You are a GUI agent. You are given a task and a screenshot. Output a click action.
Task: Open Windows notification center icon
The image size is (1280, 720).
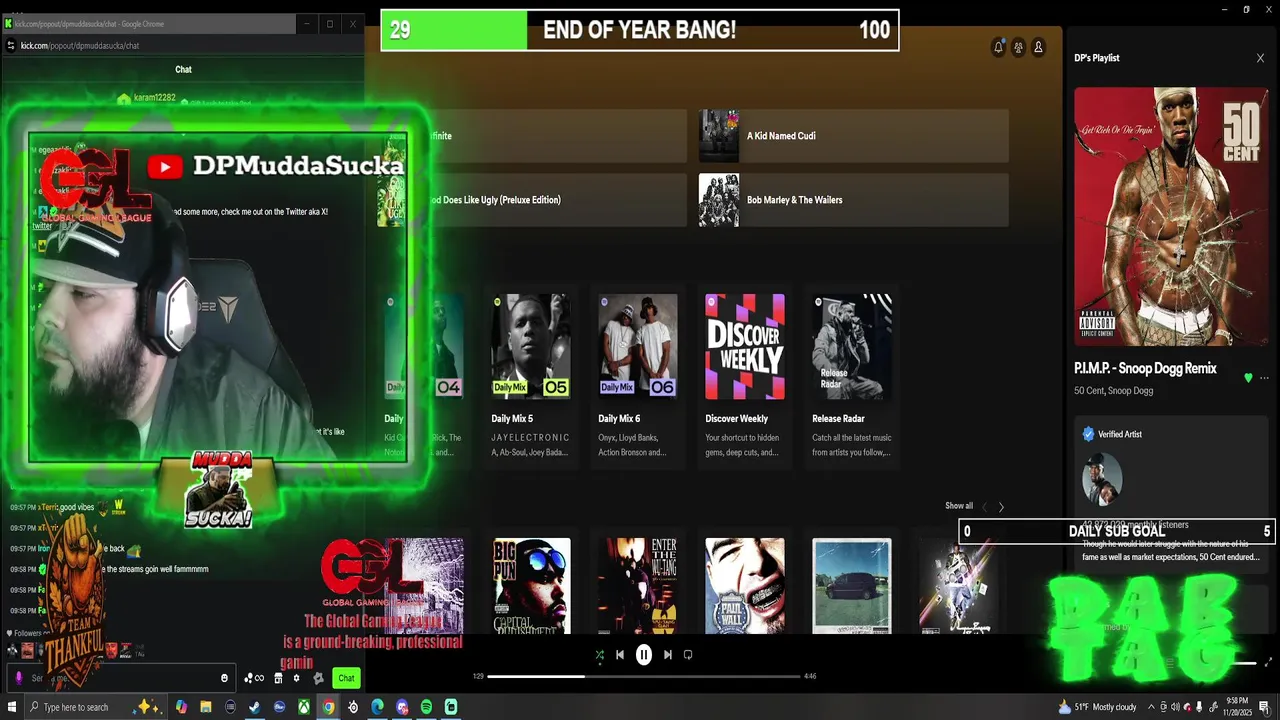(x=1265, y=707)
